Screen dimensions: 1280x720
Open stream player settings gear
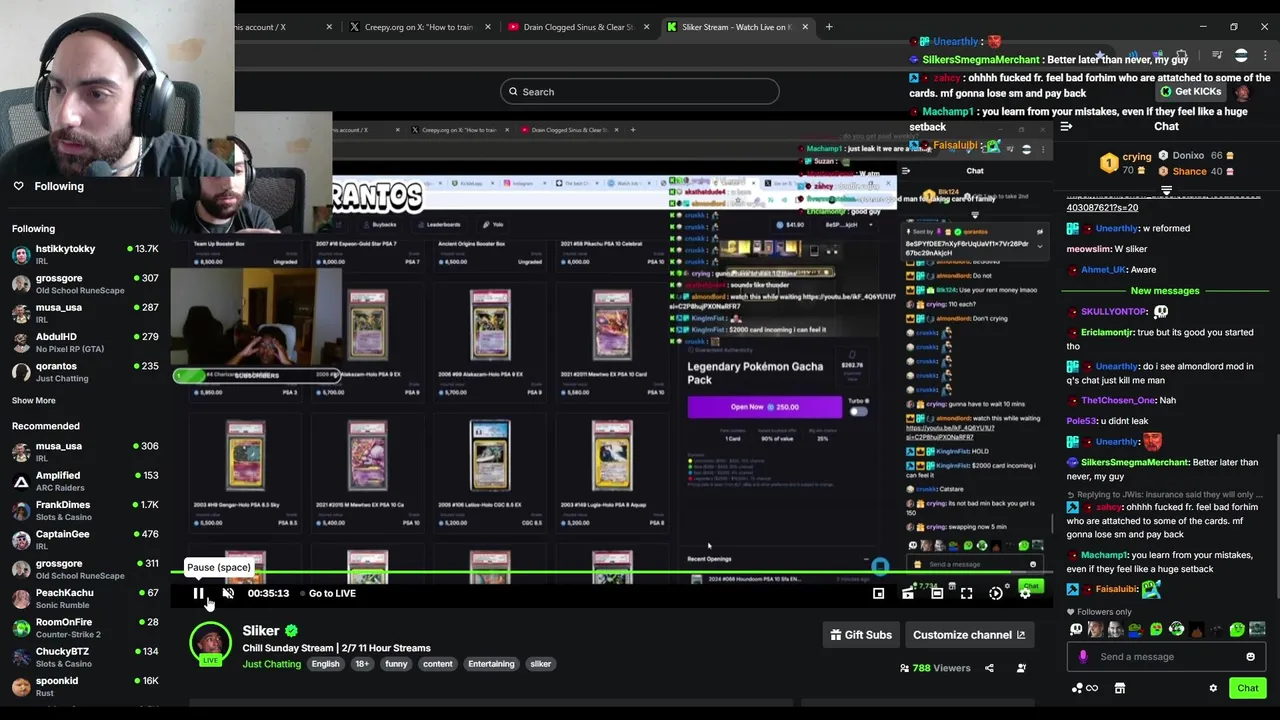(x=1025, y=593)
